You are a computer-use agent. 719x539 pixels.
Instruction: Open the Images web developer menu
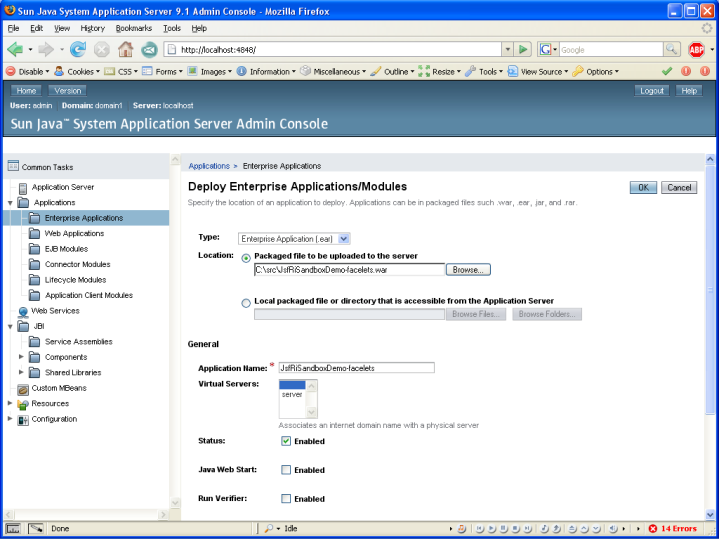[210, 72]
